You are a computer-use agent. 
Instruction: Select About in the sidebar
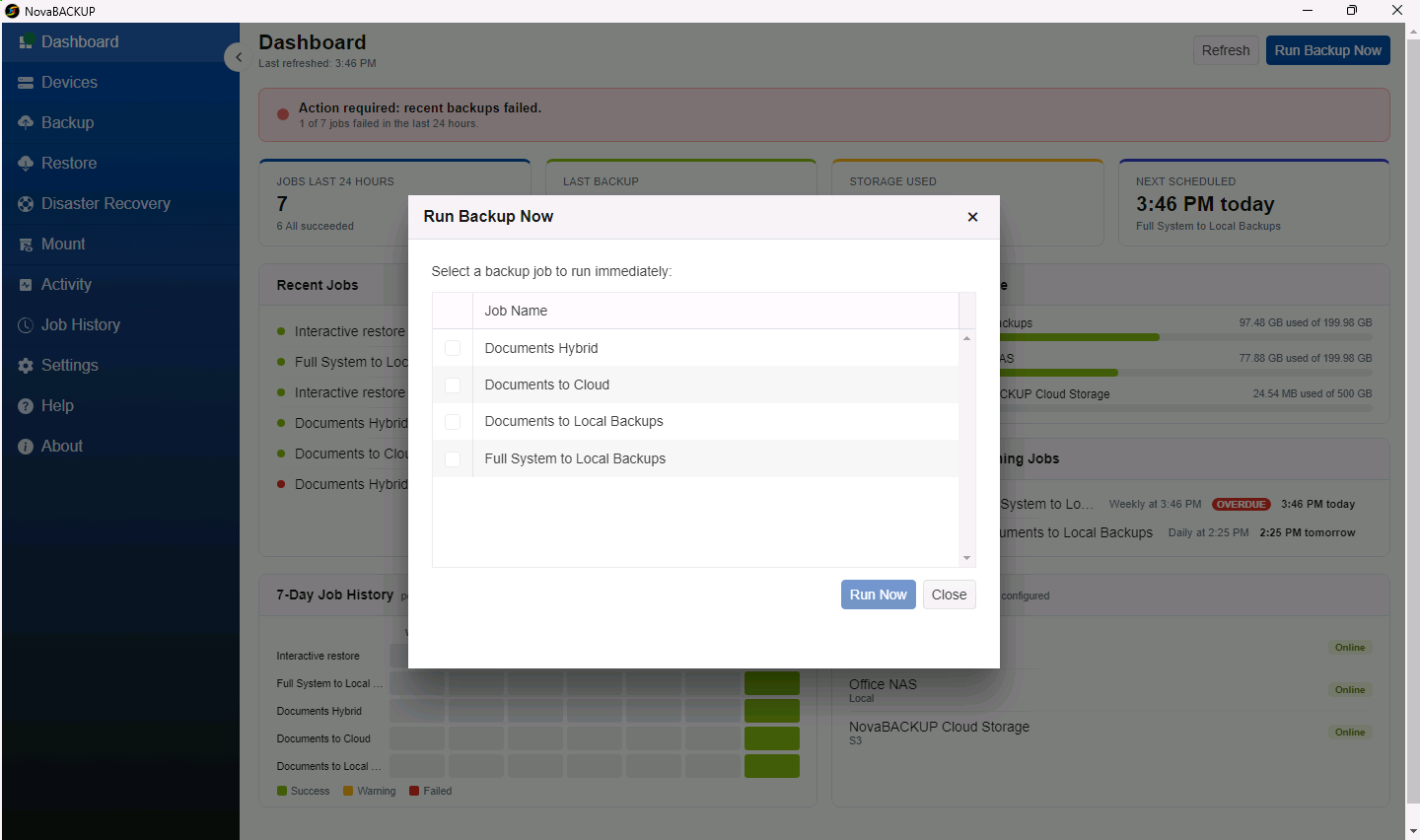(x=120, y=447)
